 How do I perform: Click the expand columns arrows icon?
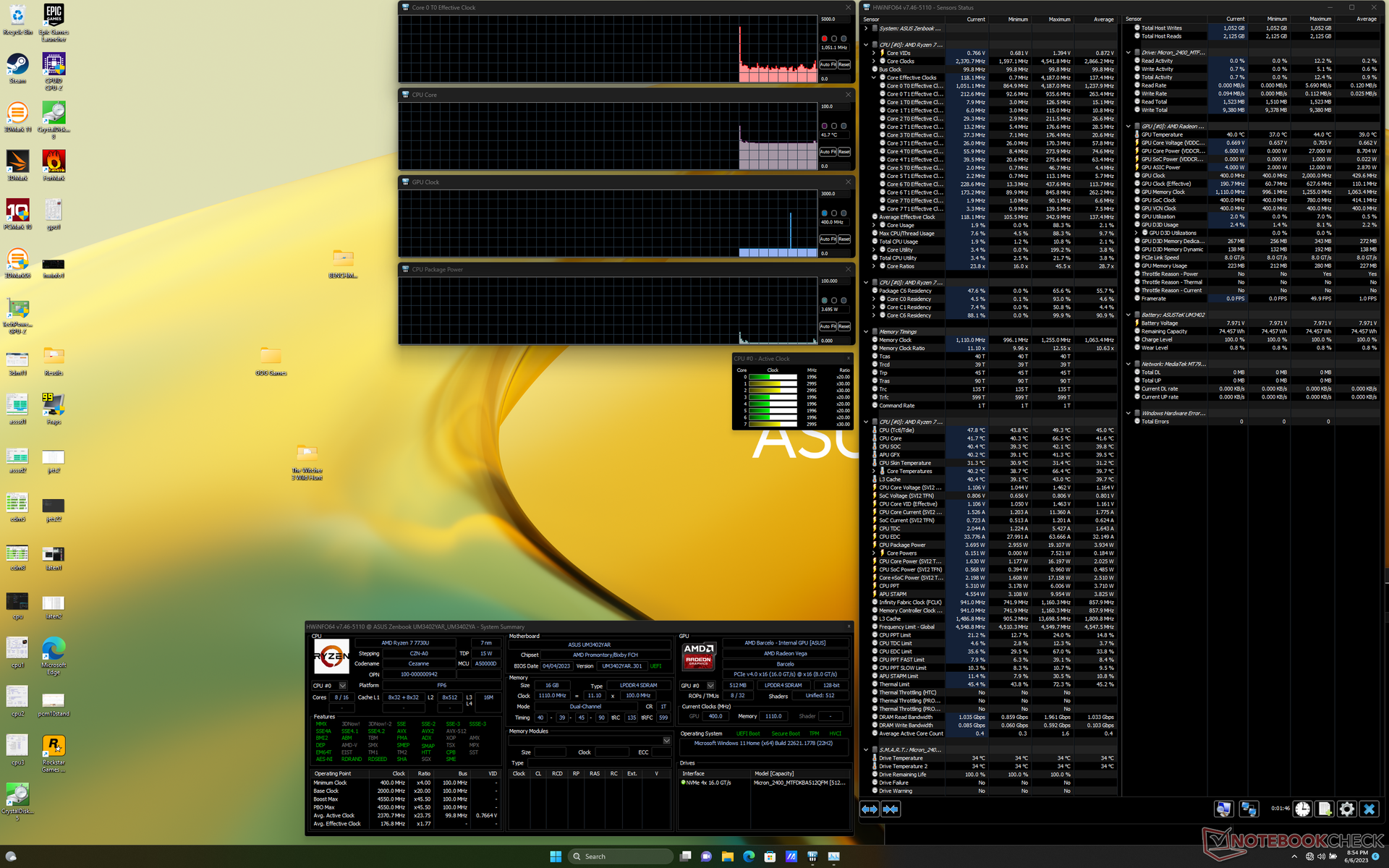(x=869, y=809)
